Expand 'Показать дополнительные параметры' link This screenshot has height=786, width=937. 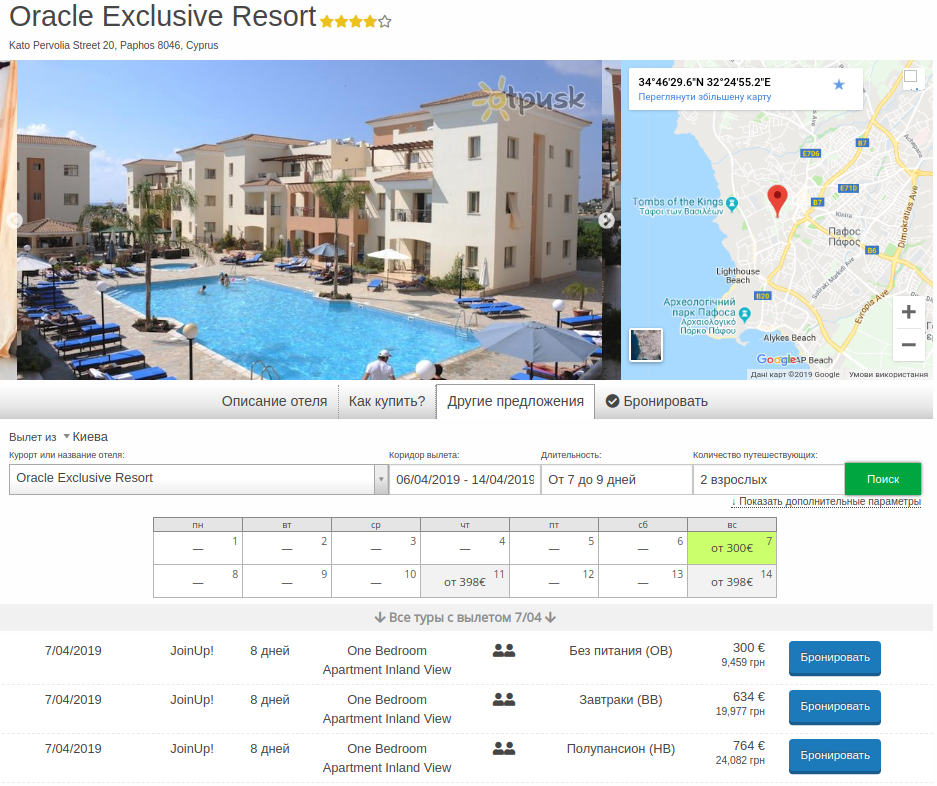click(826, 501)
